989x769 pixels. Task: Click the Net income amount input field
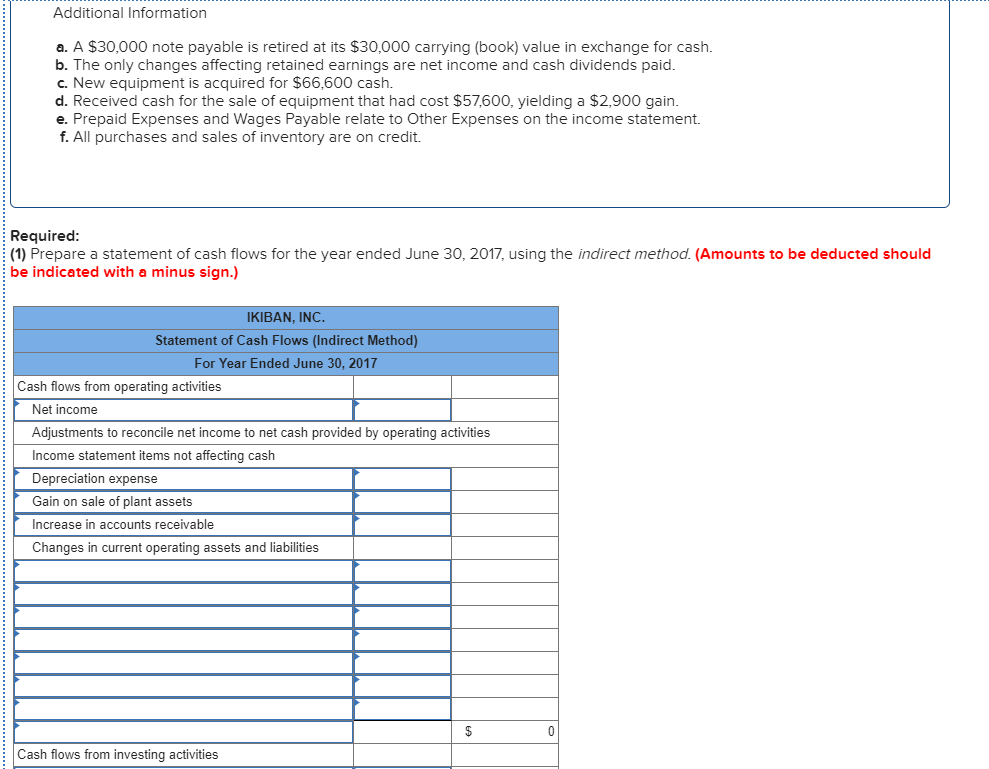coord(402,409)
